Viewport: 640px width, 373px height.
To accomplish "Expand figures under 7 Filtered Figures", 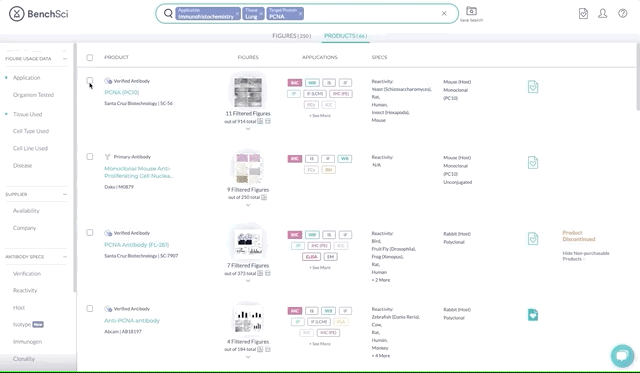I will click(x=248, y=281).
